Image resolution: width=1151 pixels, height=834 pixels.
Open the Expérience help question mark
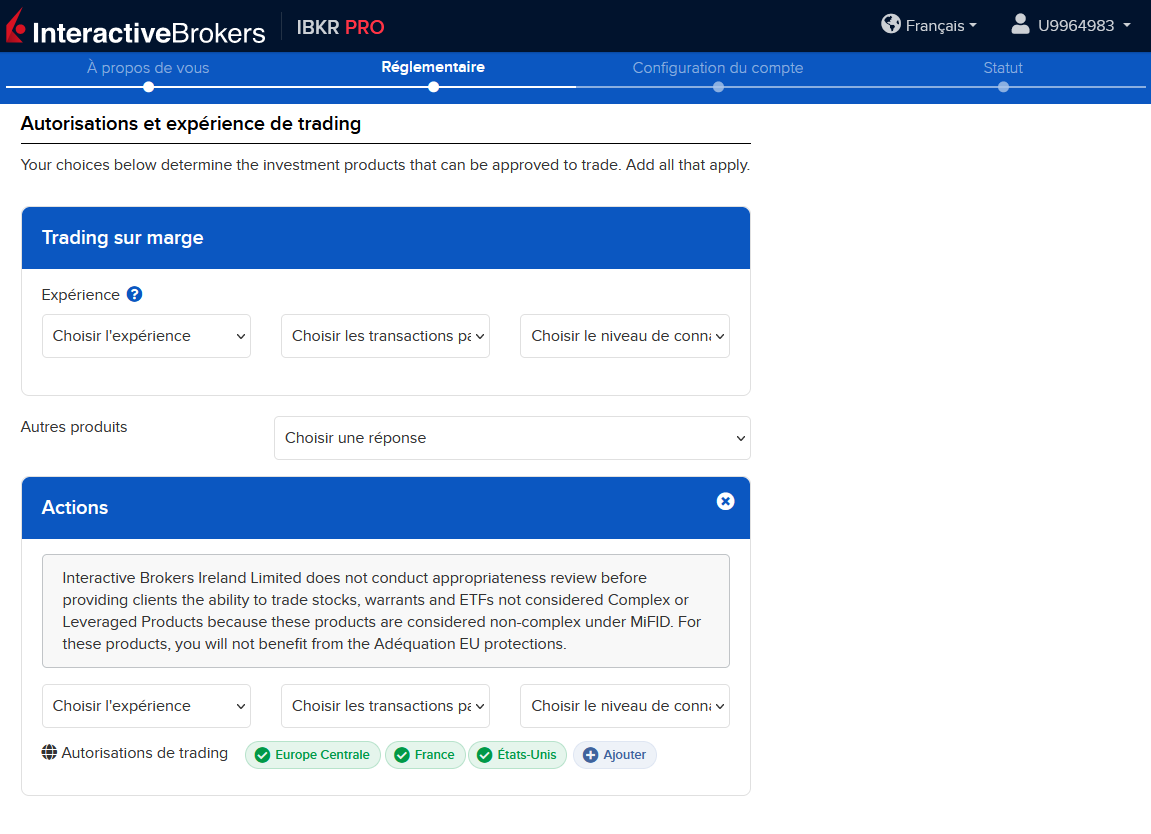(x=134, y=294)
